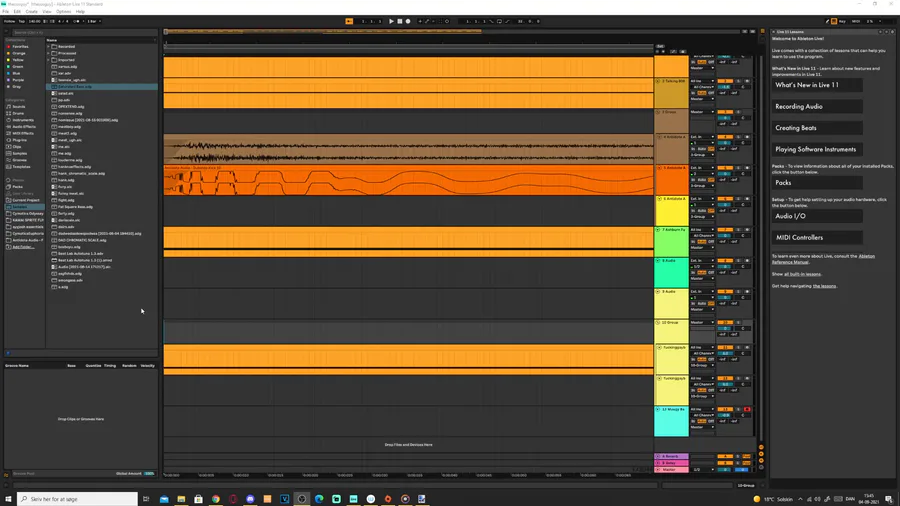
Task: Open the View menu
Action: pyautogui.click(x=47, y=11)
